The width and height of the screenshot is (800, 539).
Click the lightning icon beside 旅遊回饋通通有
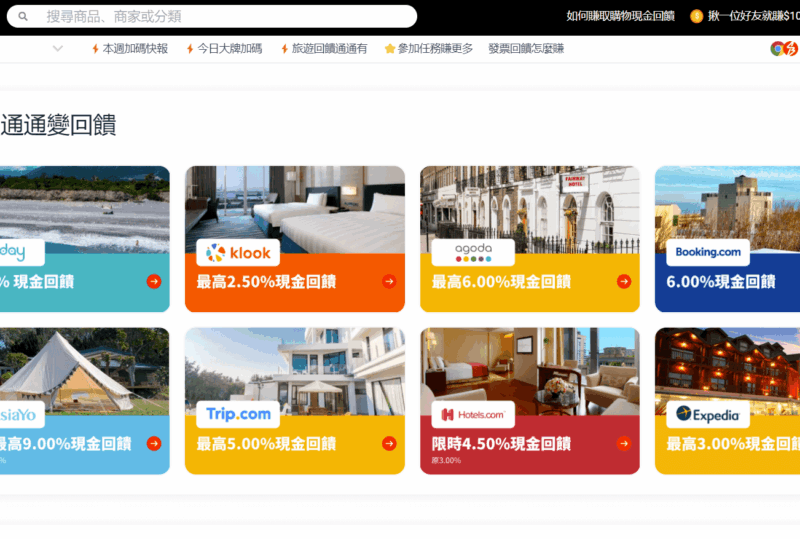coord(285,48)
